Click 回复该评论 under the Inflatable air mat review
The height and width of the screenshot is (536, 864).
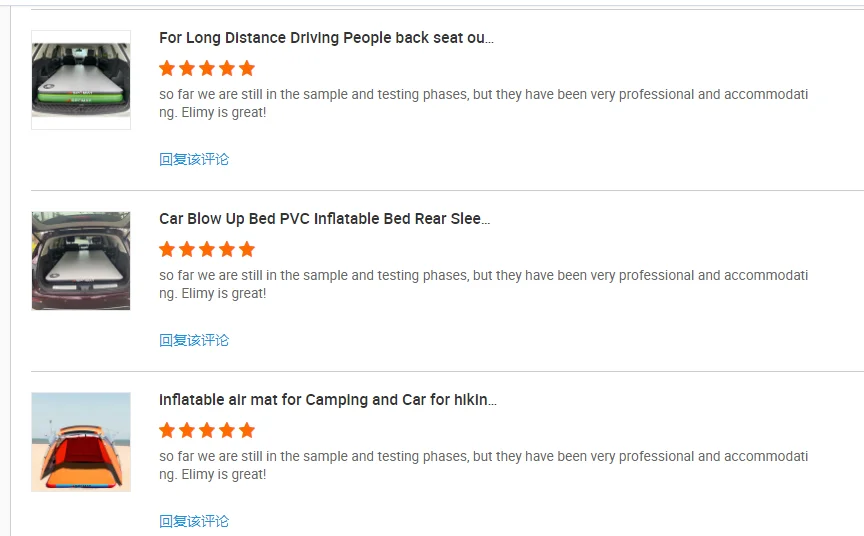tap(194, 521)
